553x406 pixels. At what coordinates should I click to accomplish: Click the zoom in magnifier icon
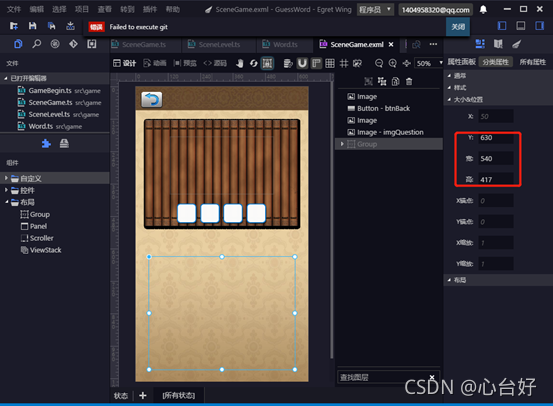(393, 63)
